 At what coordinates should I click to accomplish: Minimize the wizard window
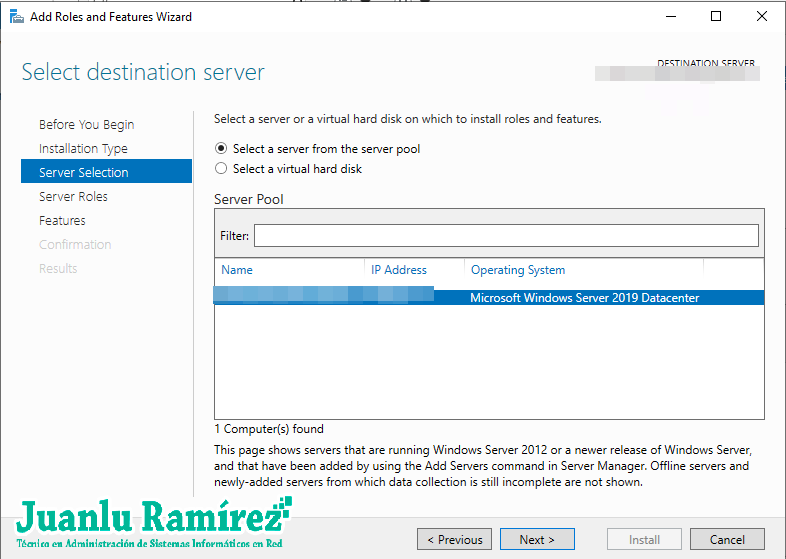[x=670, y=16]
